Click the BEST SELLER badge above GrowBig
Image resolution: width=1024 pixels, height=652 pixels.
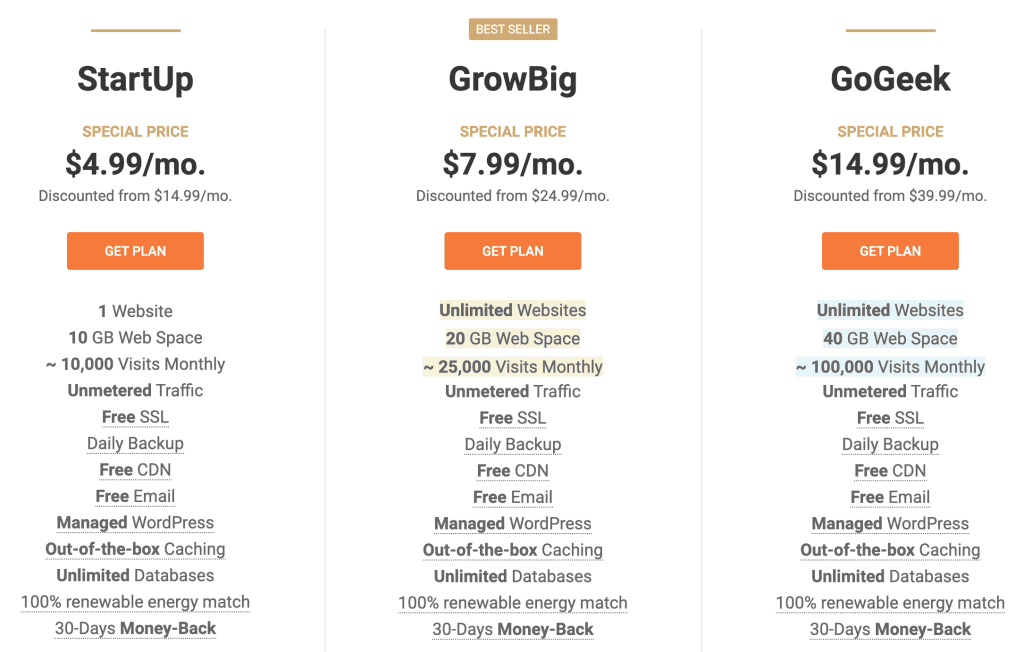point(512,29)
